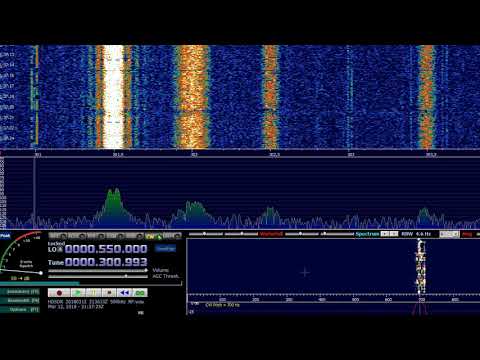Click first small button right of Spectrum
Image resolution: width=480 pixels, height=360 pixels.
385,234
